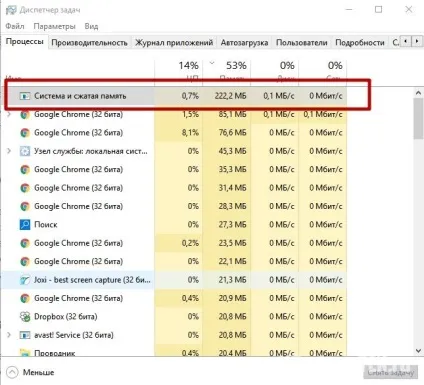Click the Chrome icon in the 76,6 МБ row

[25, 133]
